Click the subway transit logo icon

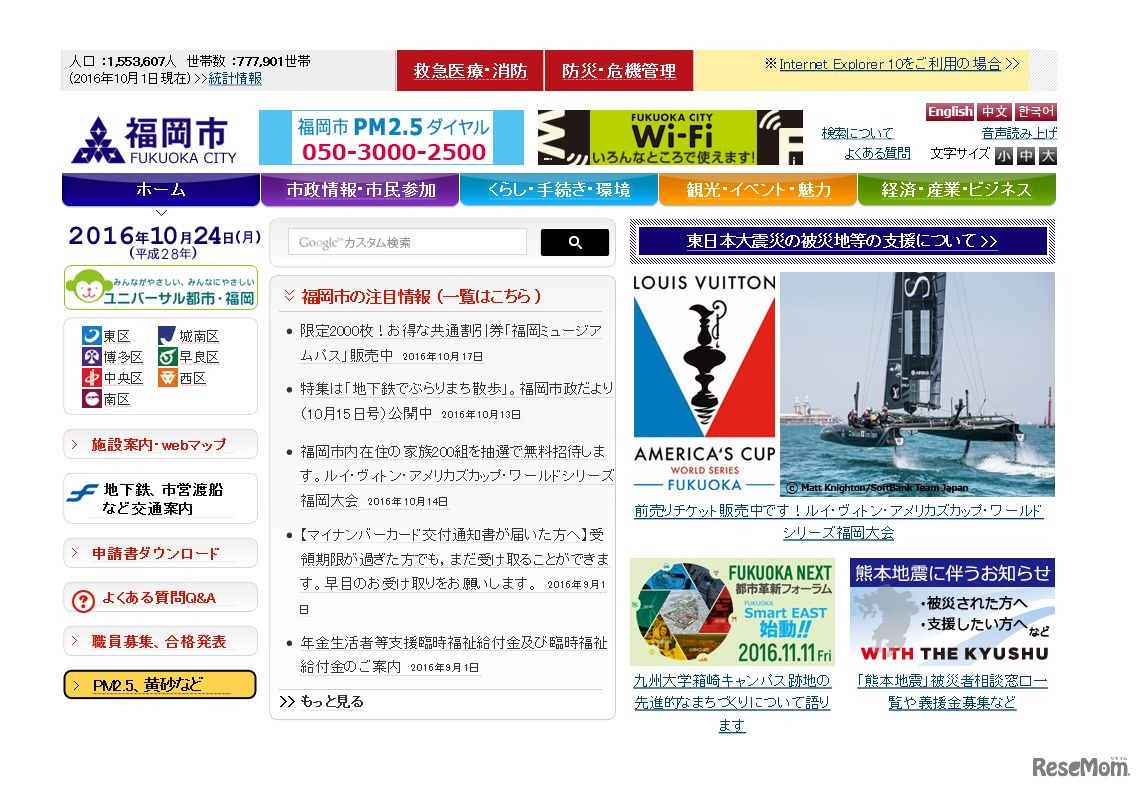tap(82, 494)
